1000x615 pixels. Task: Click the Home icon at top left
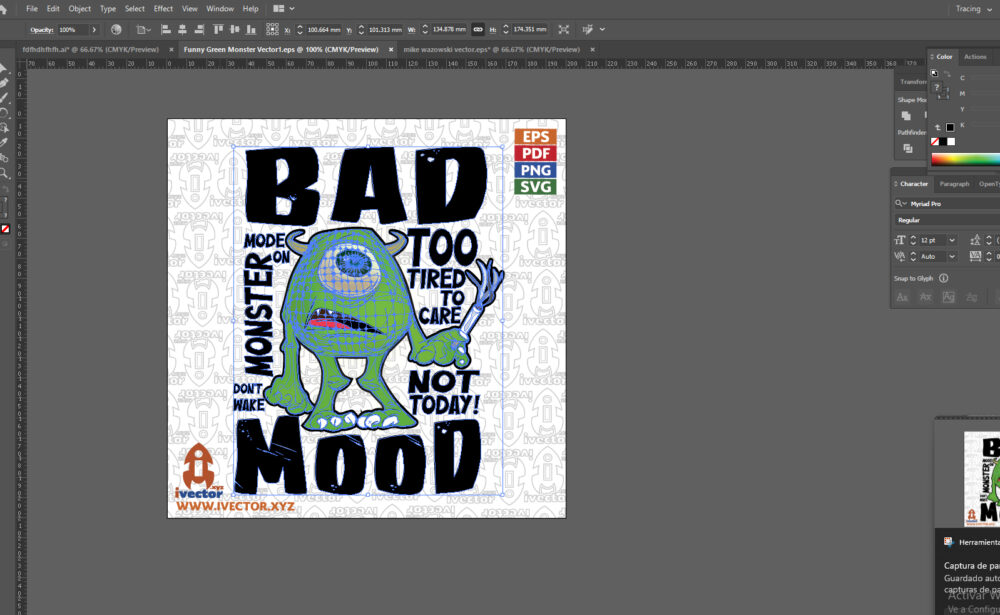(x=3, y=9)
